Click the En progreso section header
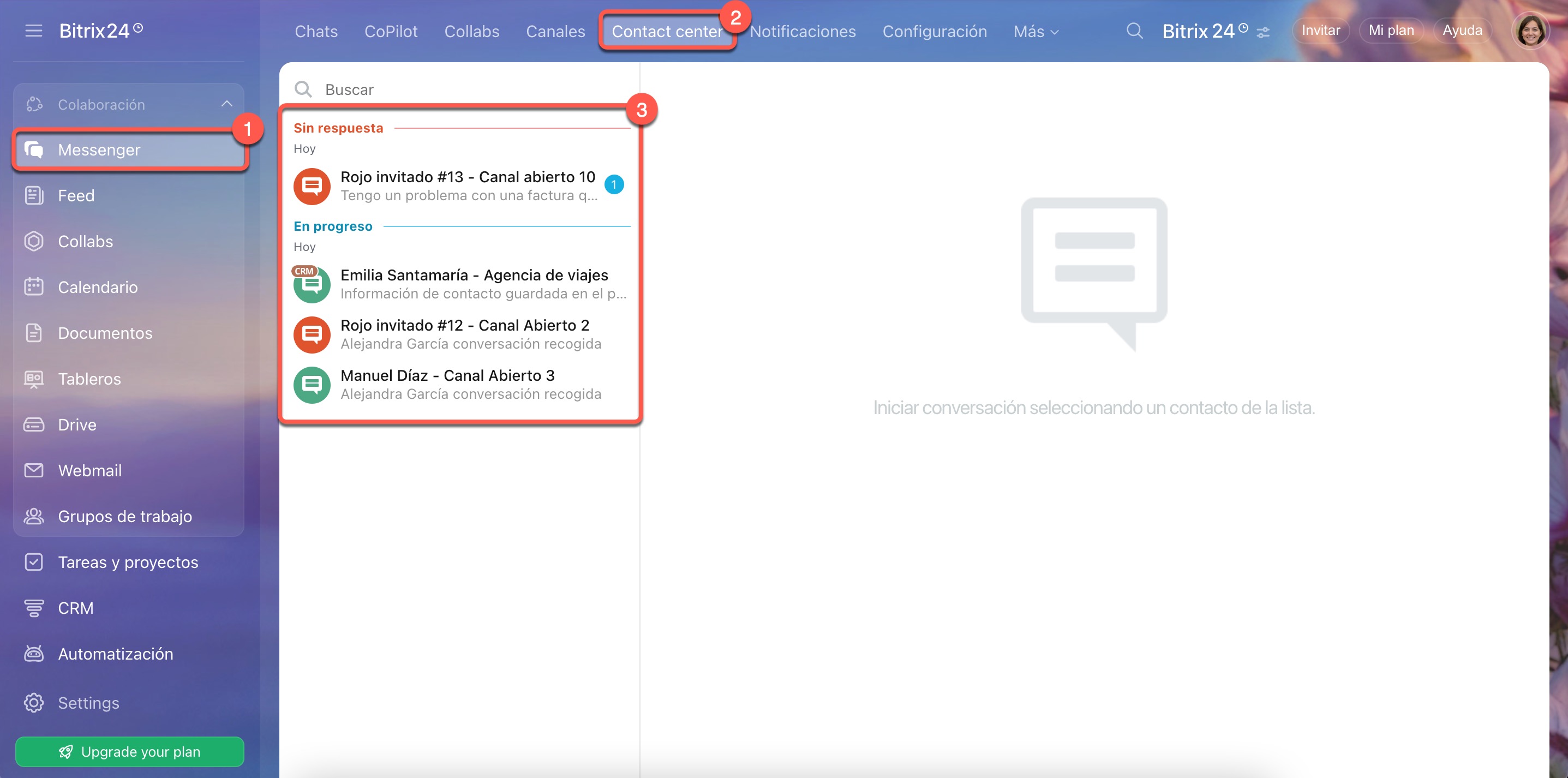 coord(332,226)
